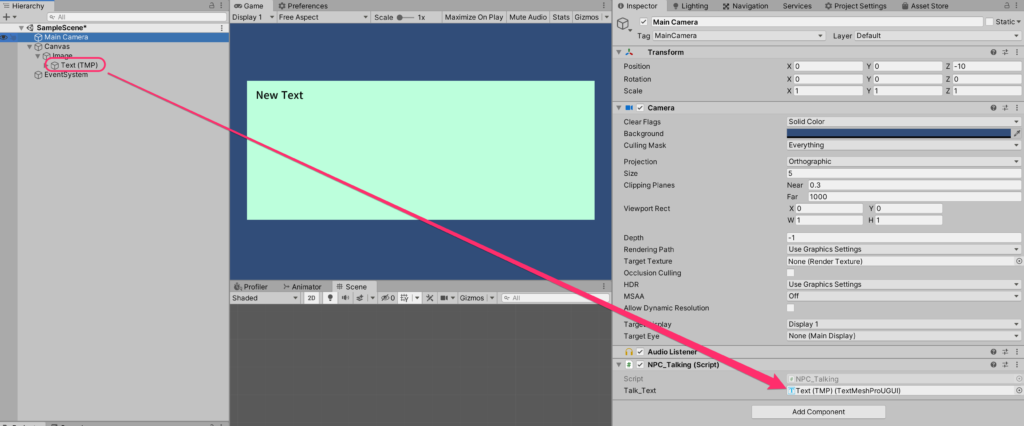
Task: Click the Add Component button
Action: point(817,411)
